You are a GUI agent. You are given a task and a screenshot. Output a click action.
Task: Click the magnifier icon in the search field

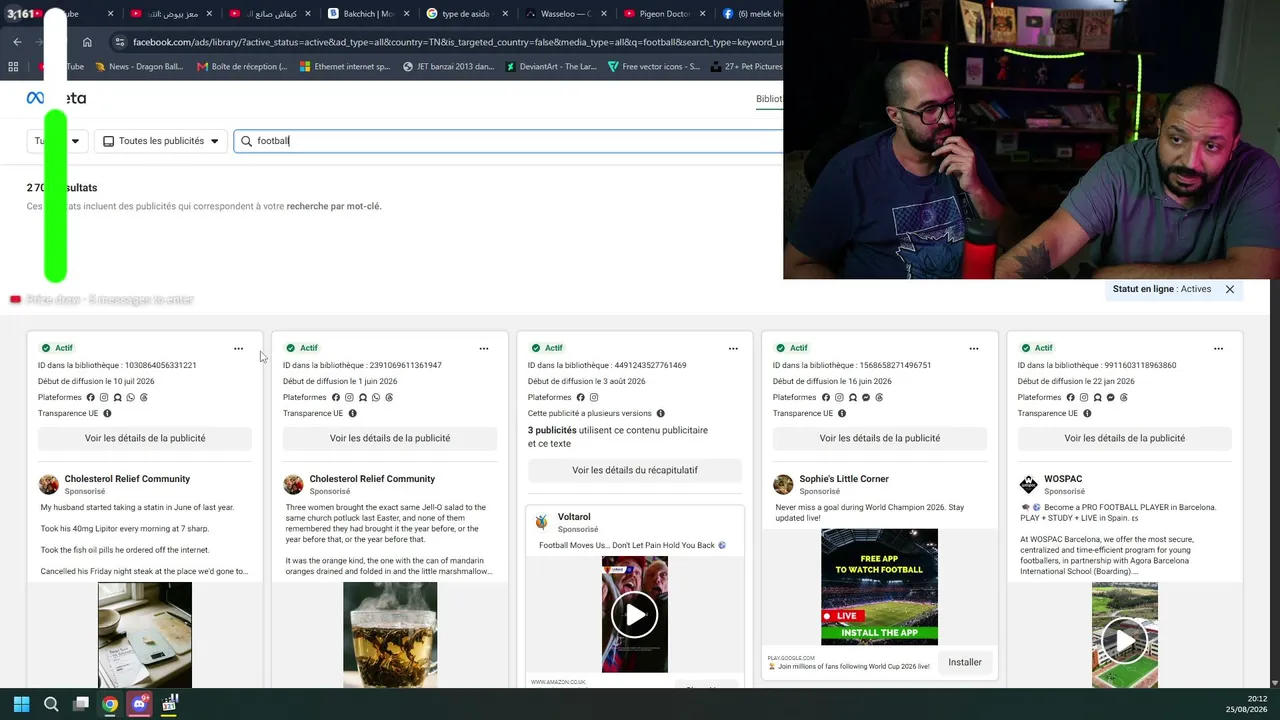[x=246, y=141]
